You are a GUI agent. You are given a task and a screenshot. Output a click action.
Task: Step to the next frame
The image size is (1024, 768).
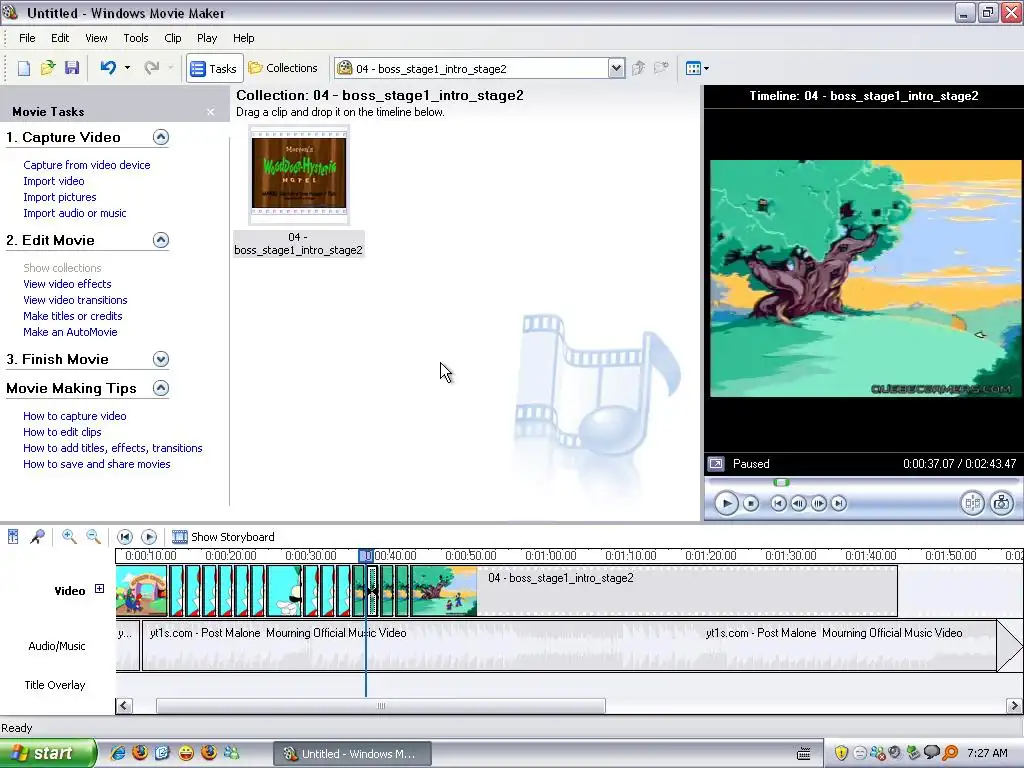[x=818, y=504]
